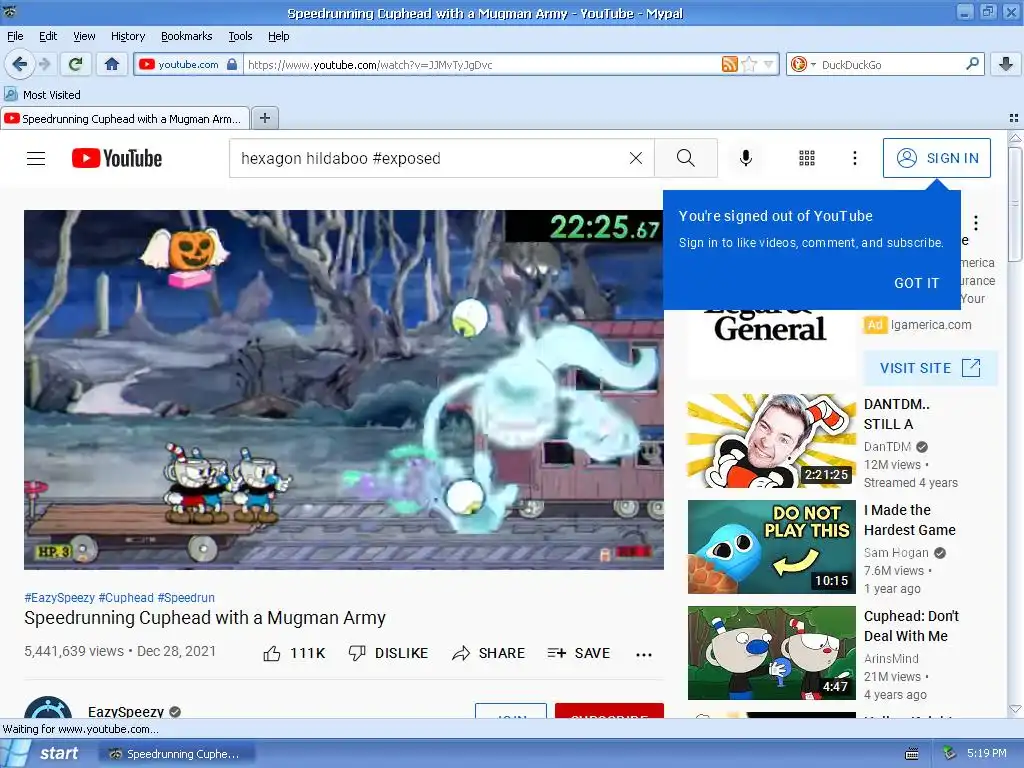Image resolution: width=1024 pixels, height=768 pixels.
Task: Bookmark this page with the star icon
Action: click(x=750, y=64)
